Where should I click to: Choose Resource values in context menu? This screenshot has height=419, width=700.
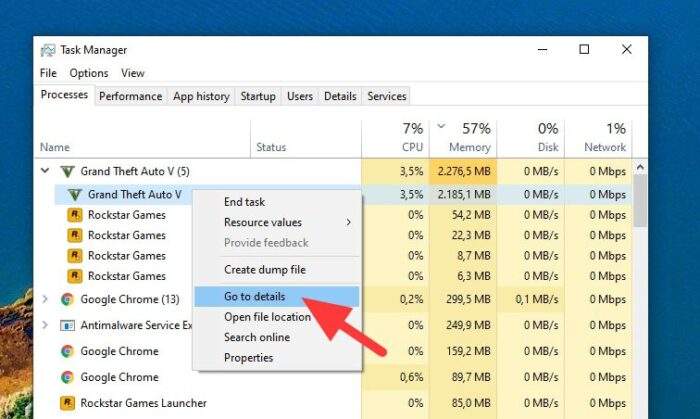pyautogui.click(x=277, y=222)
